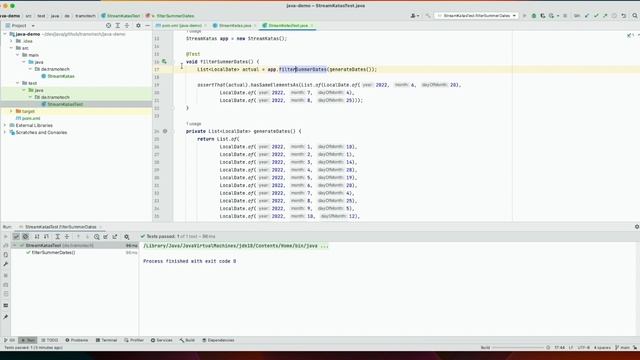Open test runner settings gear
640x360 pixels.
point(127,236)
